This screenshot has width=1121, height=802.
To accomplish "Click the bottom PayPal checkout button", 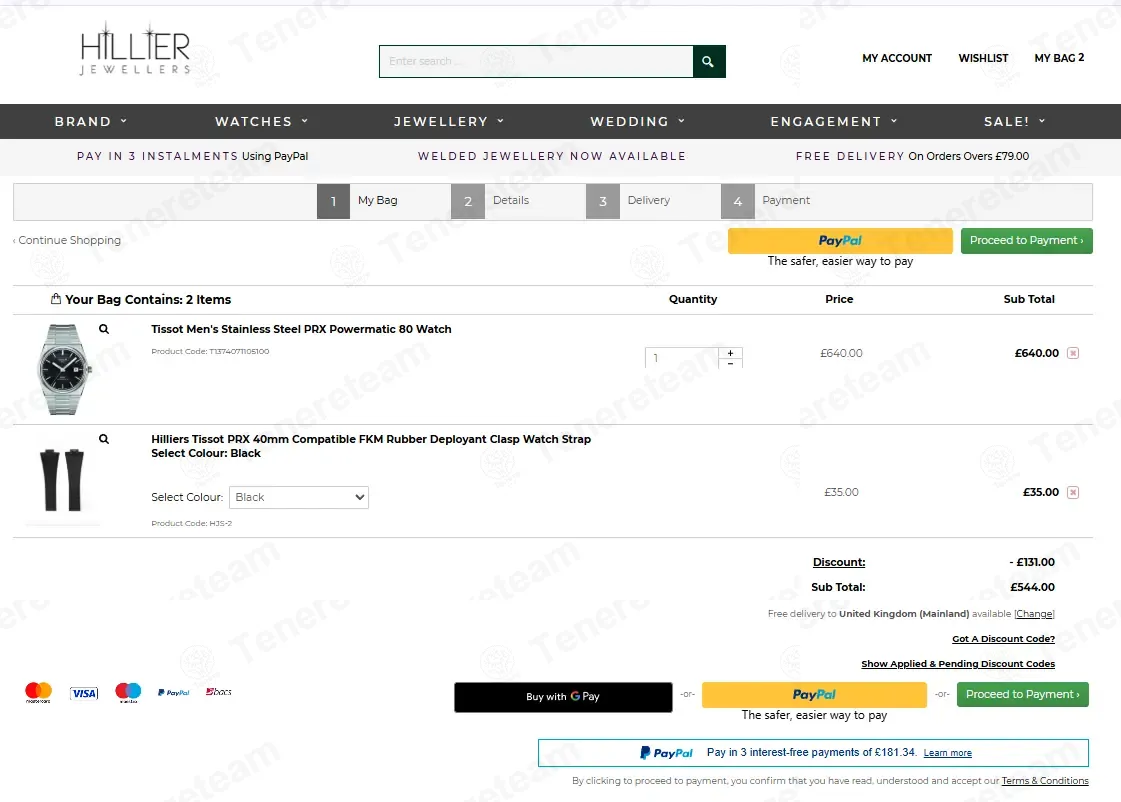I will click(814, 695).
